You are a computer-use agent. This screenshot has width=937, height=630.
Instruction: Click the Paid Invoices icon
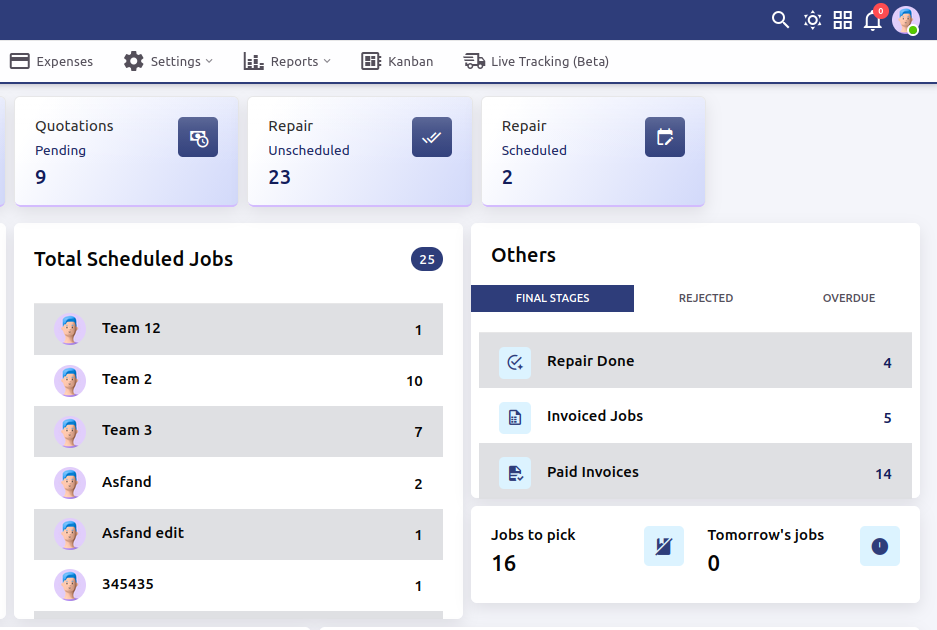pyautogui.click(x=515, y=472)
